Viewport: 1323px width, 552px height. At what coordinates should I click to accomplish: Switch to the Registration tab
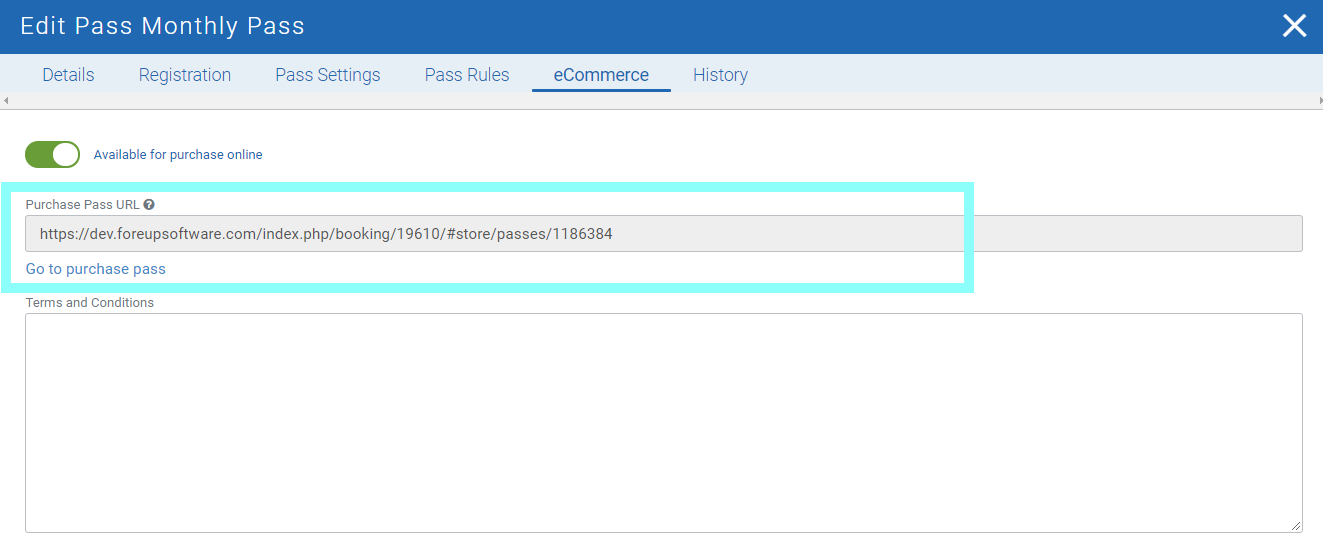coord(185,75)
